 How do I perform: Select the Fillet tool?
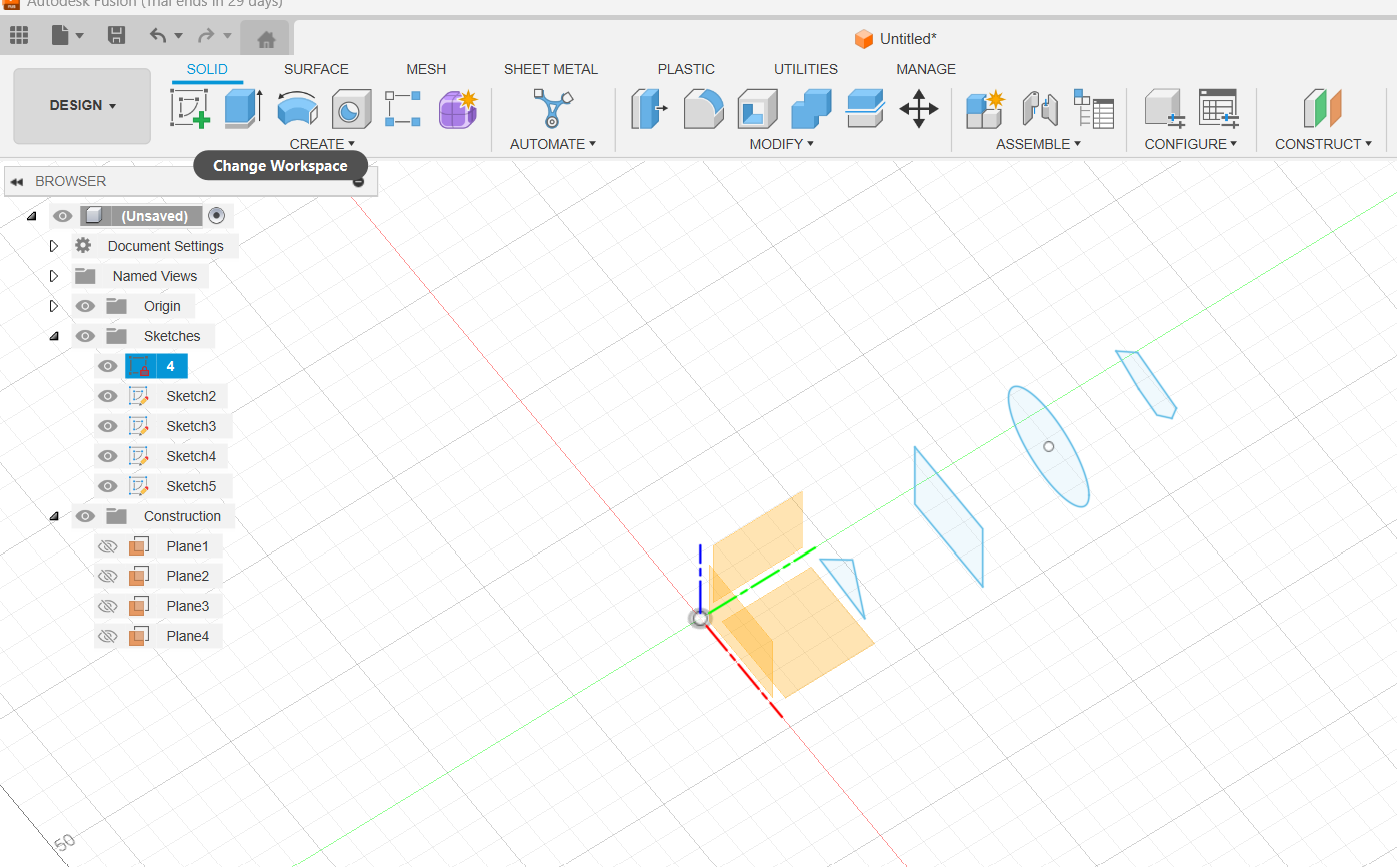[x=704, y=109]
